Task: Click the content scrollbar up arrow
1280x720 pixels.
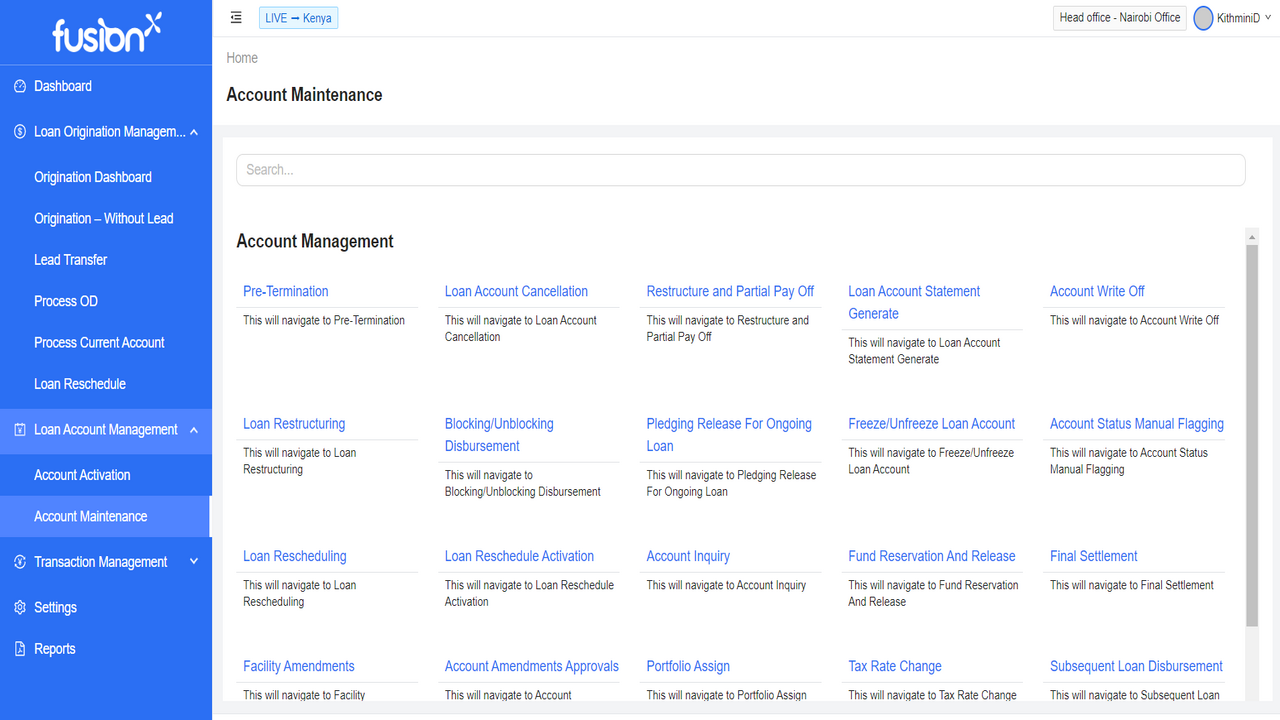Action: click(x=1250, y=236)
